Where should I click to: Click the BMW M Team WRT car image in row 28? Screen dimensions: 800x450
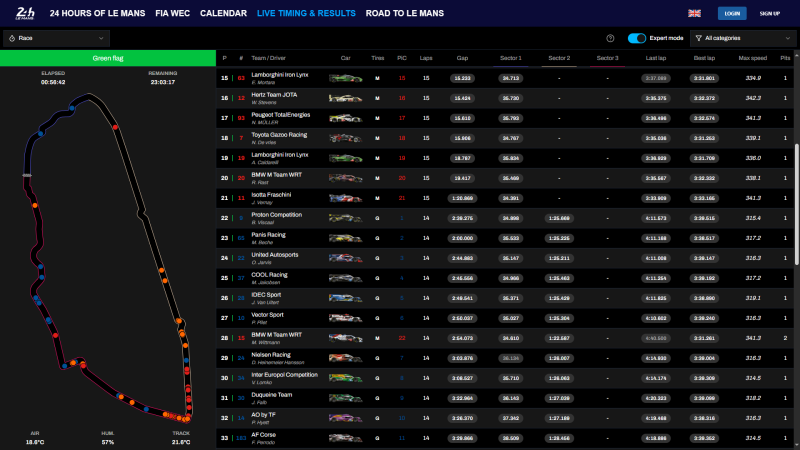[345, 338]
